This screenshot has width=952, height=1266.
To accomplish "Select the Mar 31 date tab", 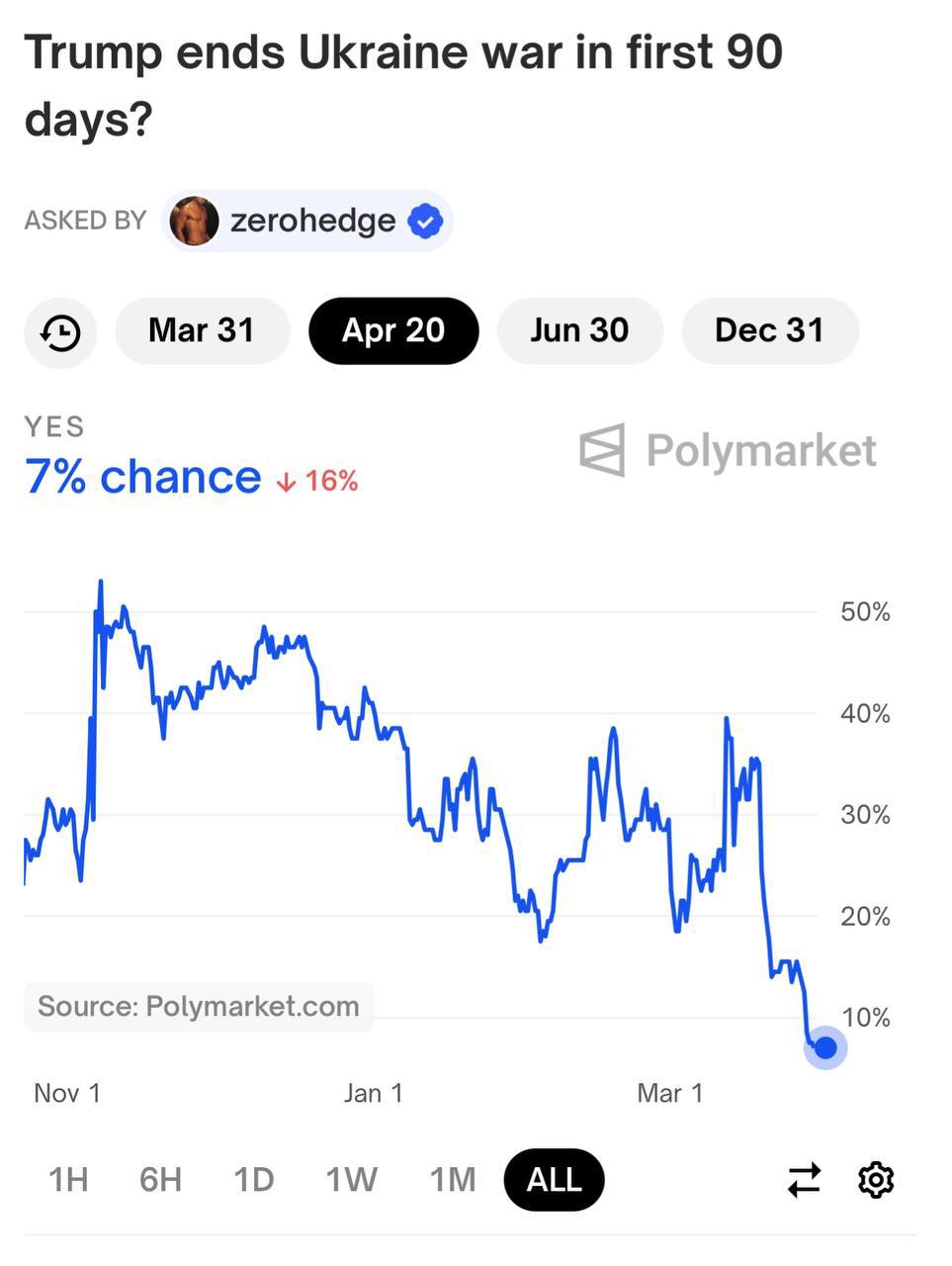I will click(202, 331).
